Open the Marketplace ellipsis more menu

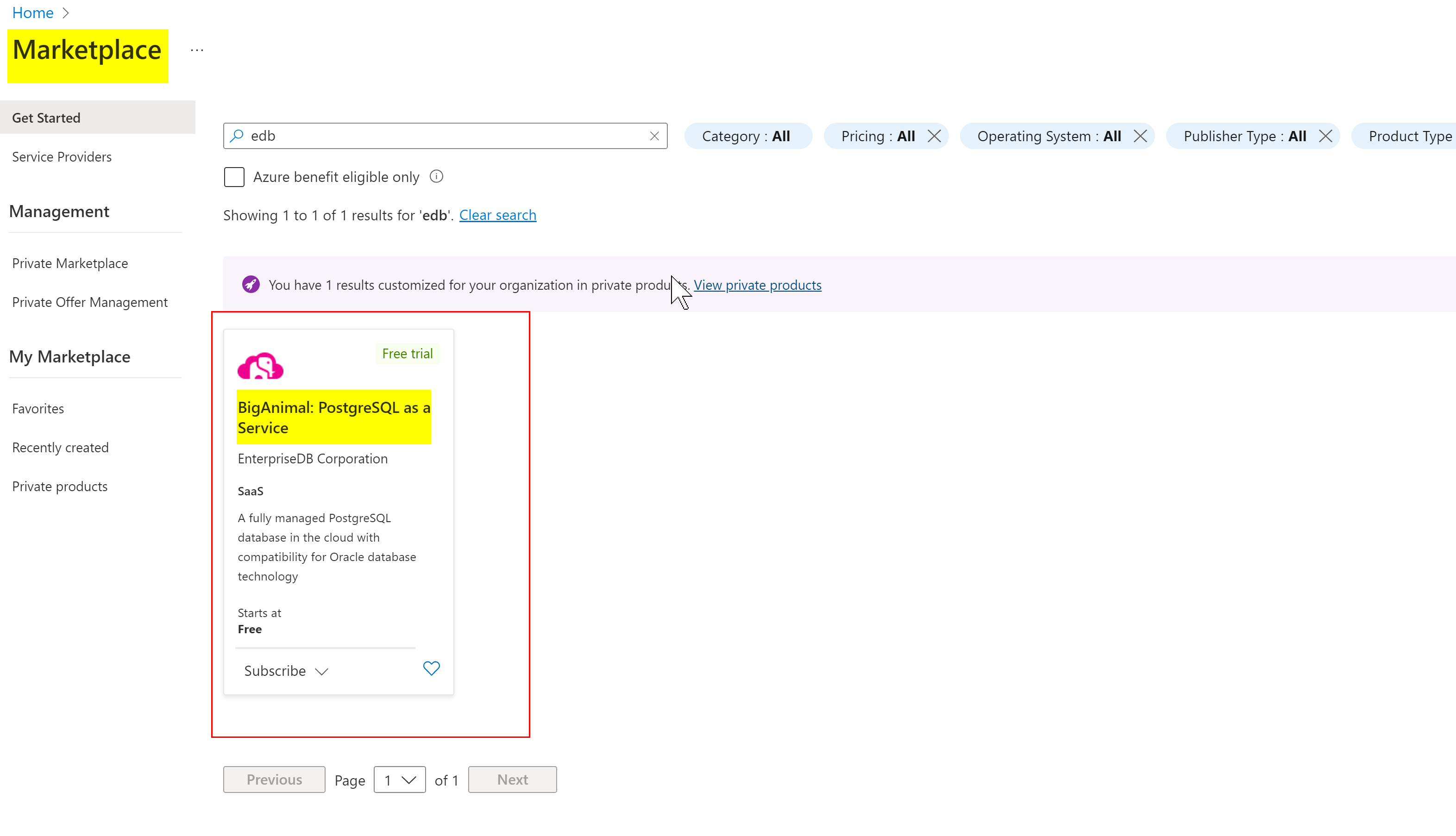(197, 50)
